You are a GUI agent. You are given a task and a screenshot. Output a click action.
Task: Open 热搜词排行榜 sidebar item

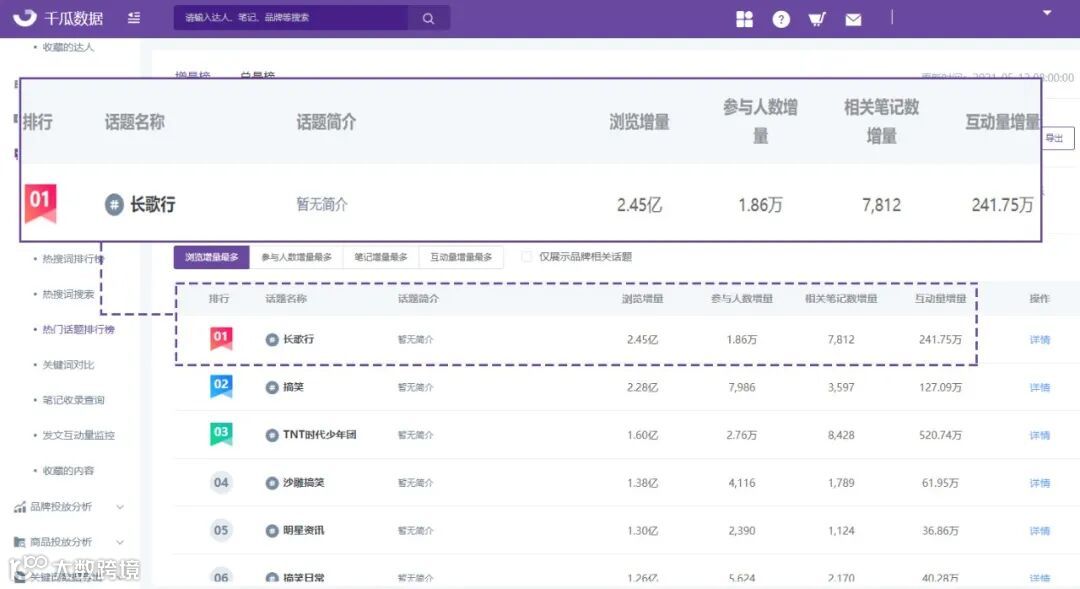click(73, 259)
